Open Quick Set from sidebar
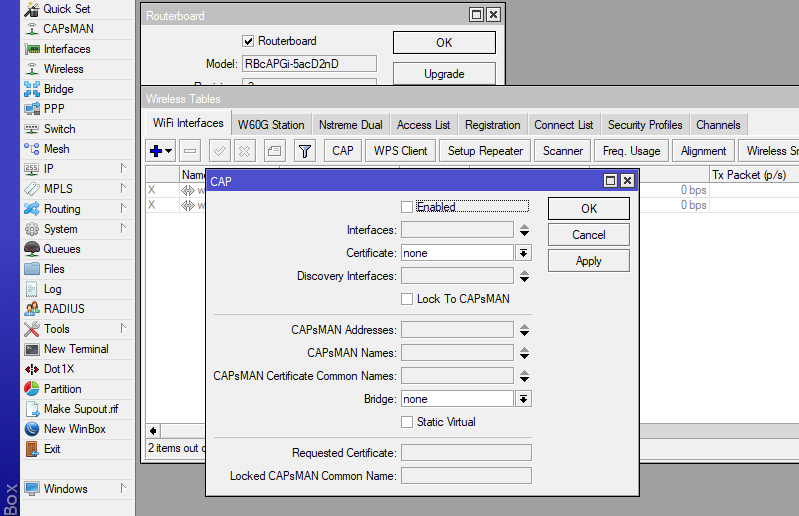The height and width of the screenshot is (516, 799). click(x=66, y=9)
